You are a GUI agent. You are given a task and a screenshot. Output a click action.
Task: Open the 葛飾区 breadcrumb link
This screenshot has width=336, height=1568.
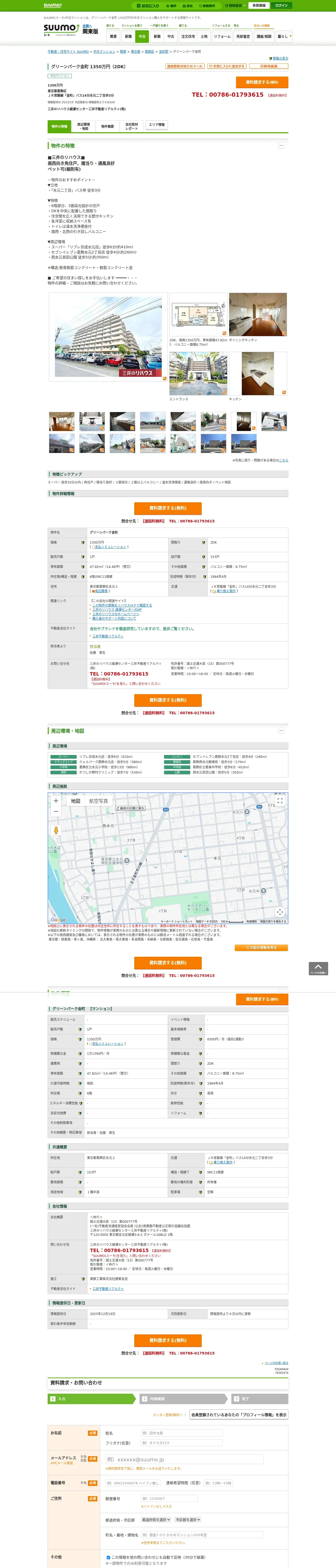click(149, 52)
